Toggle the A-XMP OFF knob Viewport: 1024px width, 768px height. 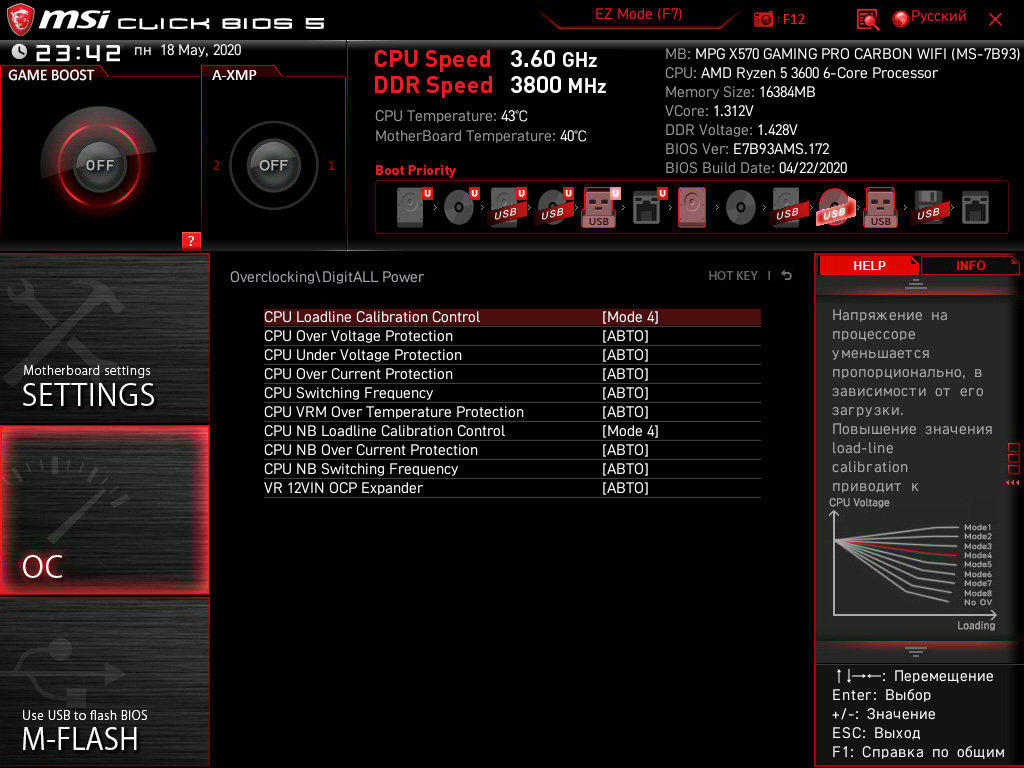(273, 165)
